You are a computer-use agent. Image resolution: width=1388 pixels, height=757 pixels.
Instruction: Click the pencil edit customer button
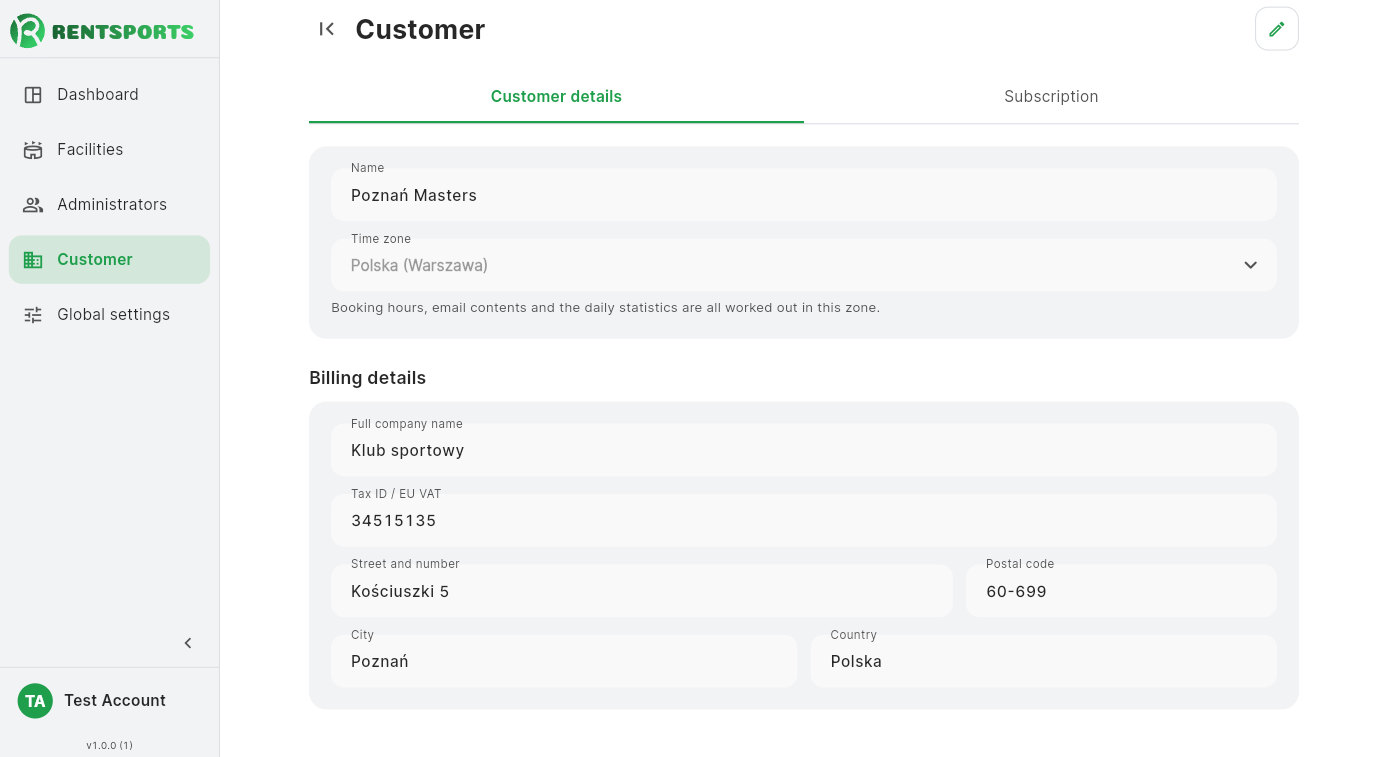point(1277,29)
